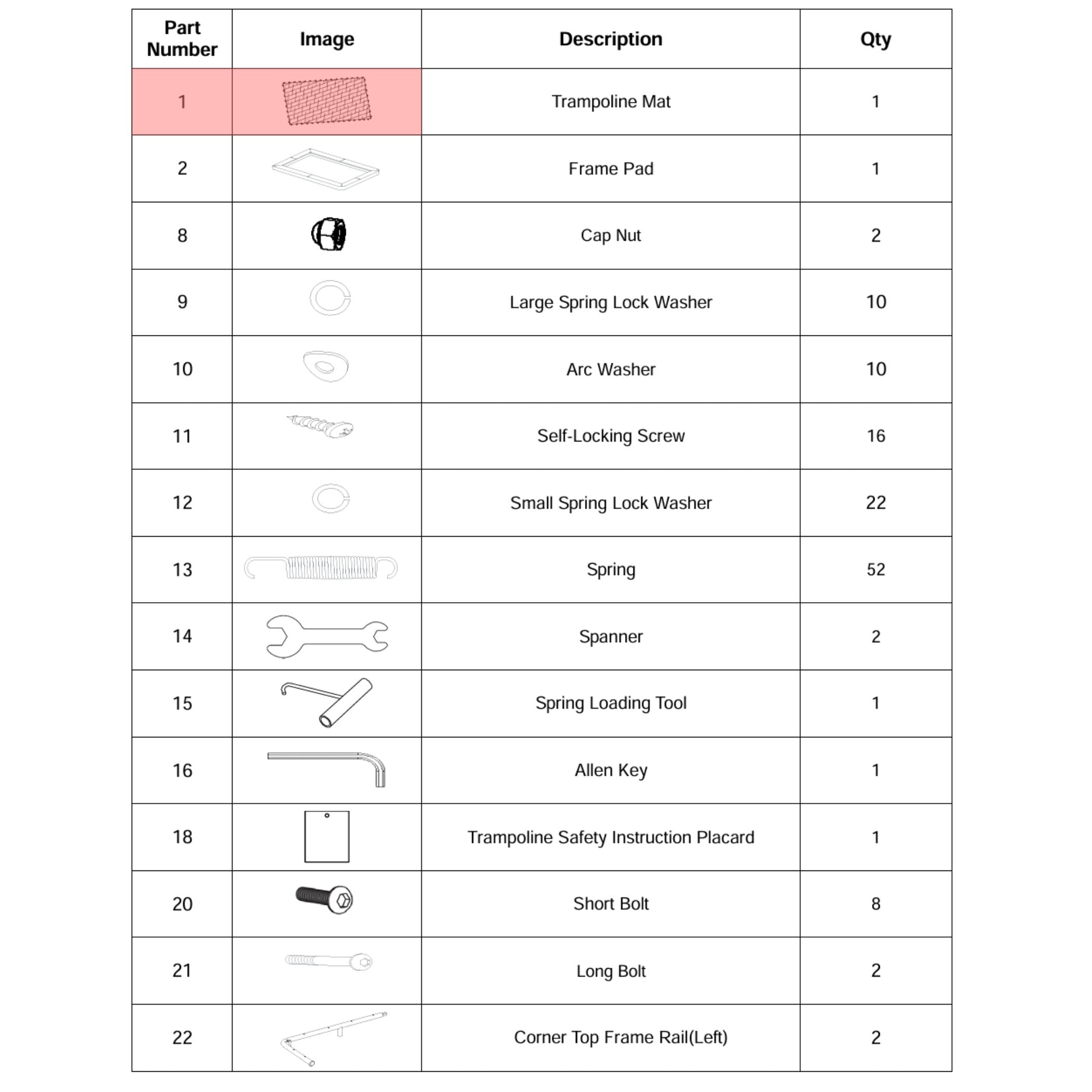Click the Cap Nut icon

(329, 234)
